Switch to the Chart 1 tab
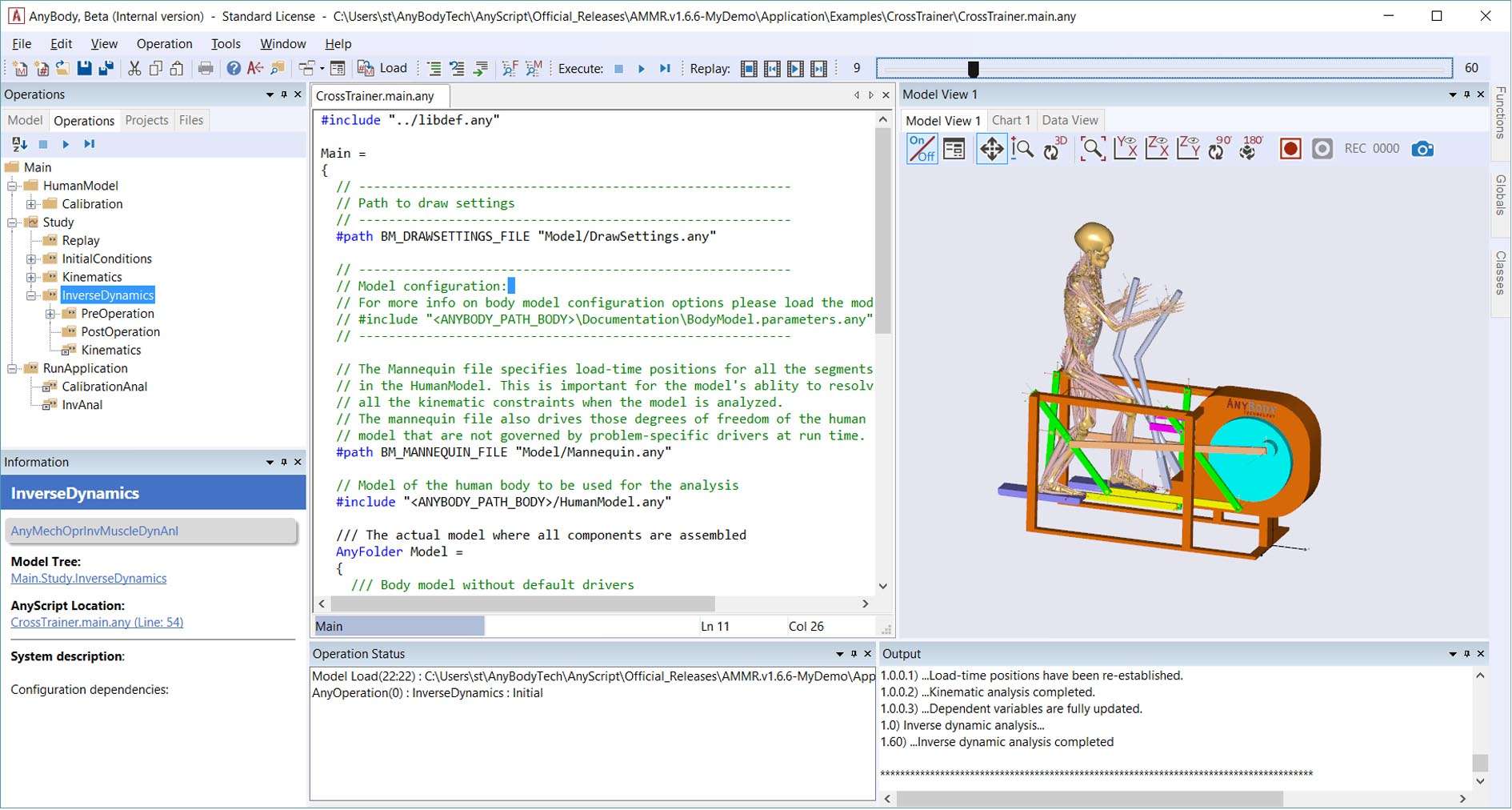 tap(1010, 120)
